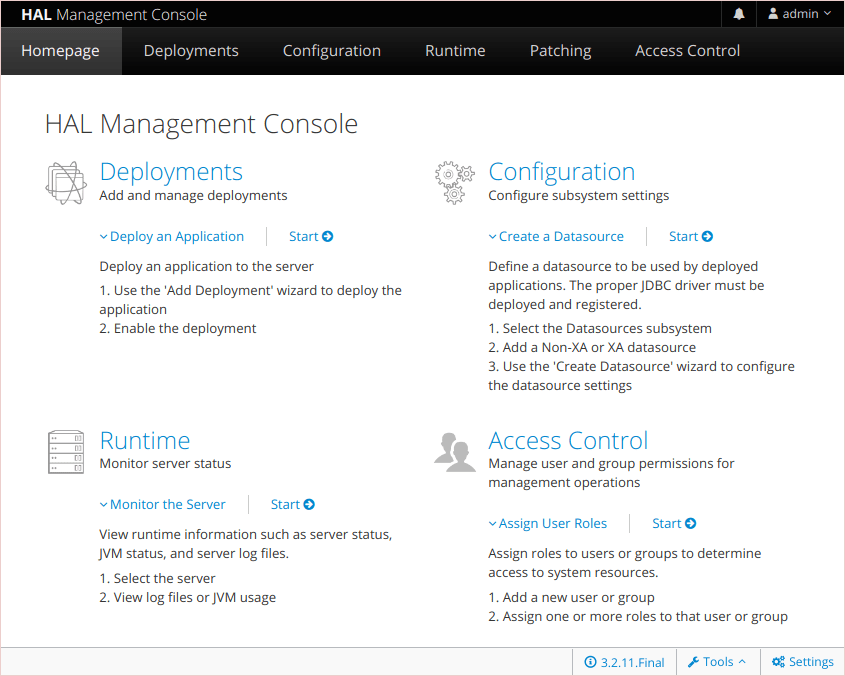This screenshot has width=845, height=676.
Task: Collapse the Assign User Roles section
Action: (x=548, y=523)
